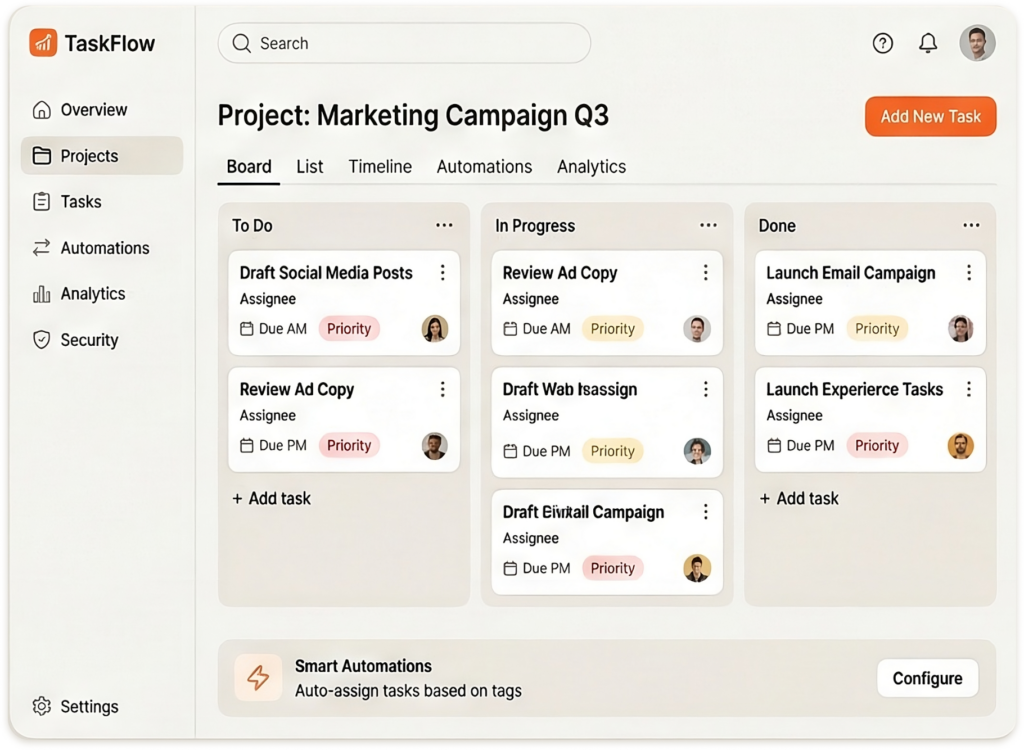This screenshot has width=1024, height=750.
Task: Open the user profile avatar
Action: click(977, 43)
